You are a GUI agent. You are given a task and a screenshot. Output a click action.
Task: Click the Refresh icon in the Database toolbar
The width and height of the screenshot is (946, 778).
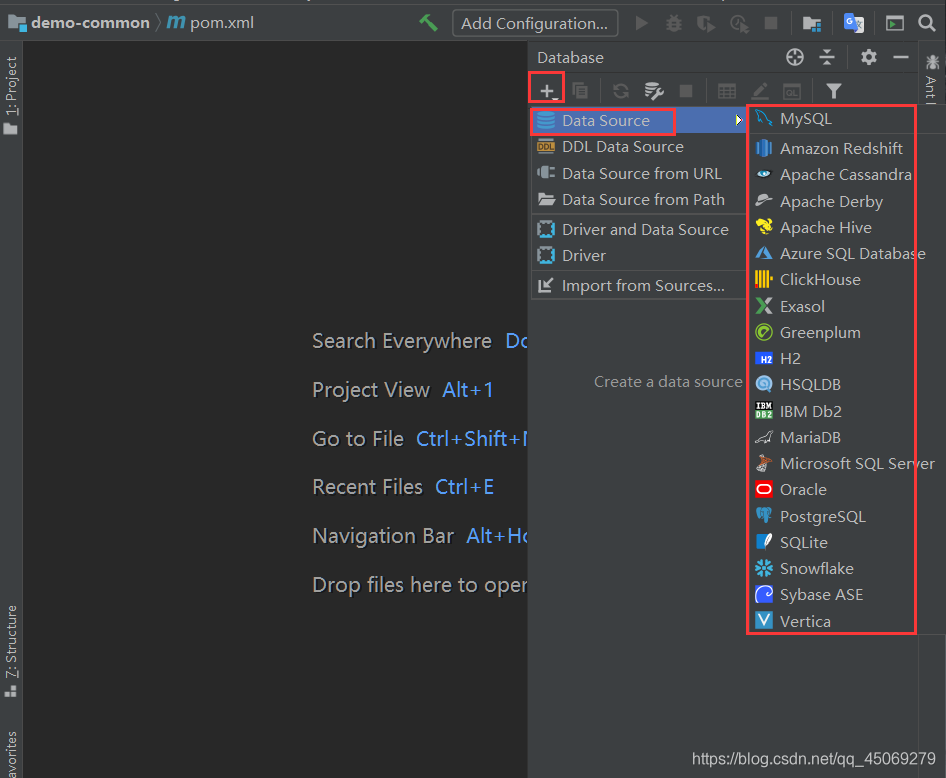(x=621, y=91)
